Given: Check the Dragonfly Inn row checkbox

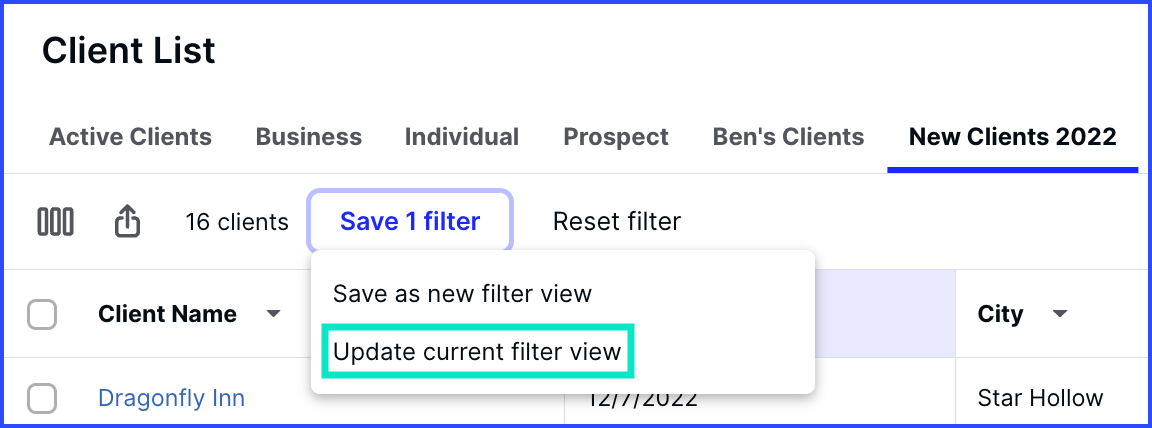Looking at the screenshot, I should pos(42,399).
